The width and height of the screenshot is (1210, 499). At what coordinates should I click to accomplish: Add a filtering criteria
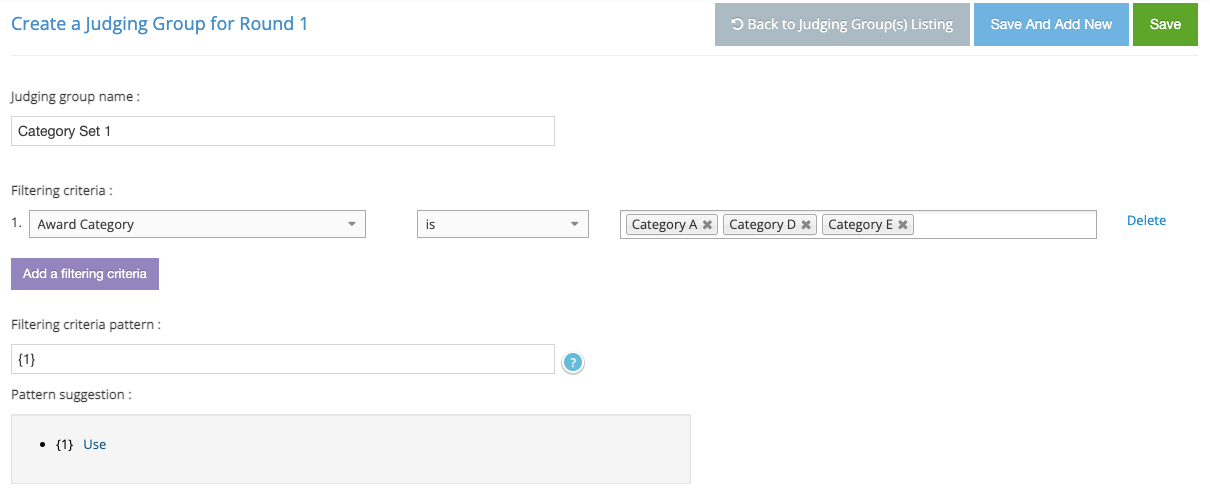point(85,274)
